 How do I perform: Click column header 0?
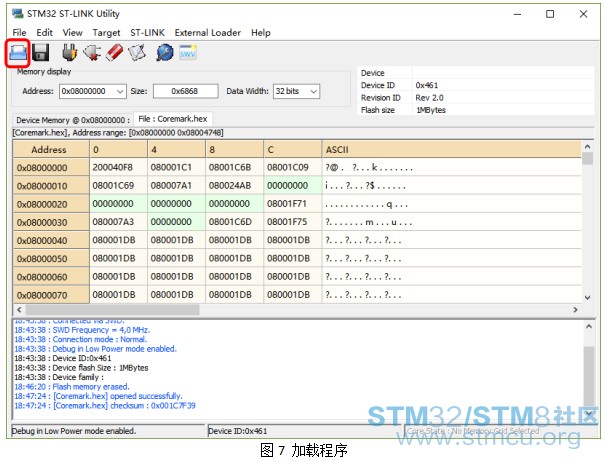point(118,150)
